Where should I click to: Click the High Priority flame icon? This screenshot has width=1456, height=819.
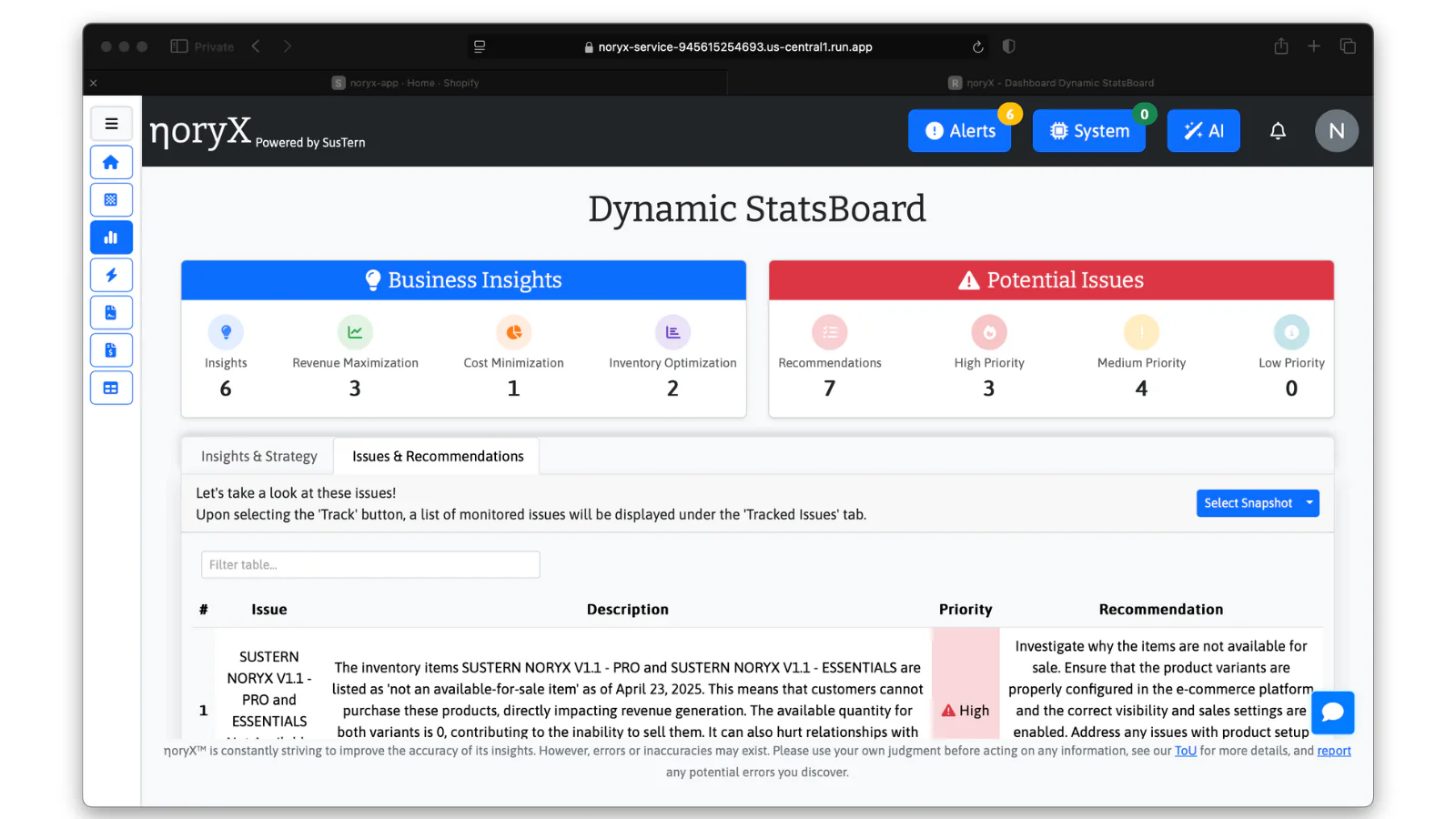coord(988,331)
